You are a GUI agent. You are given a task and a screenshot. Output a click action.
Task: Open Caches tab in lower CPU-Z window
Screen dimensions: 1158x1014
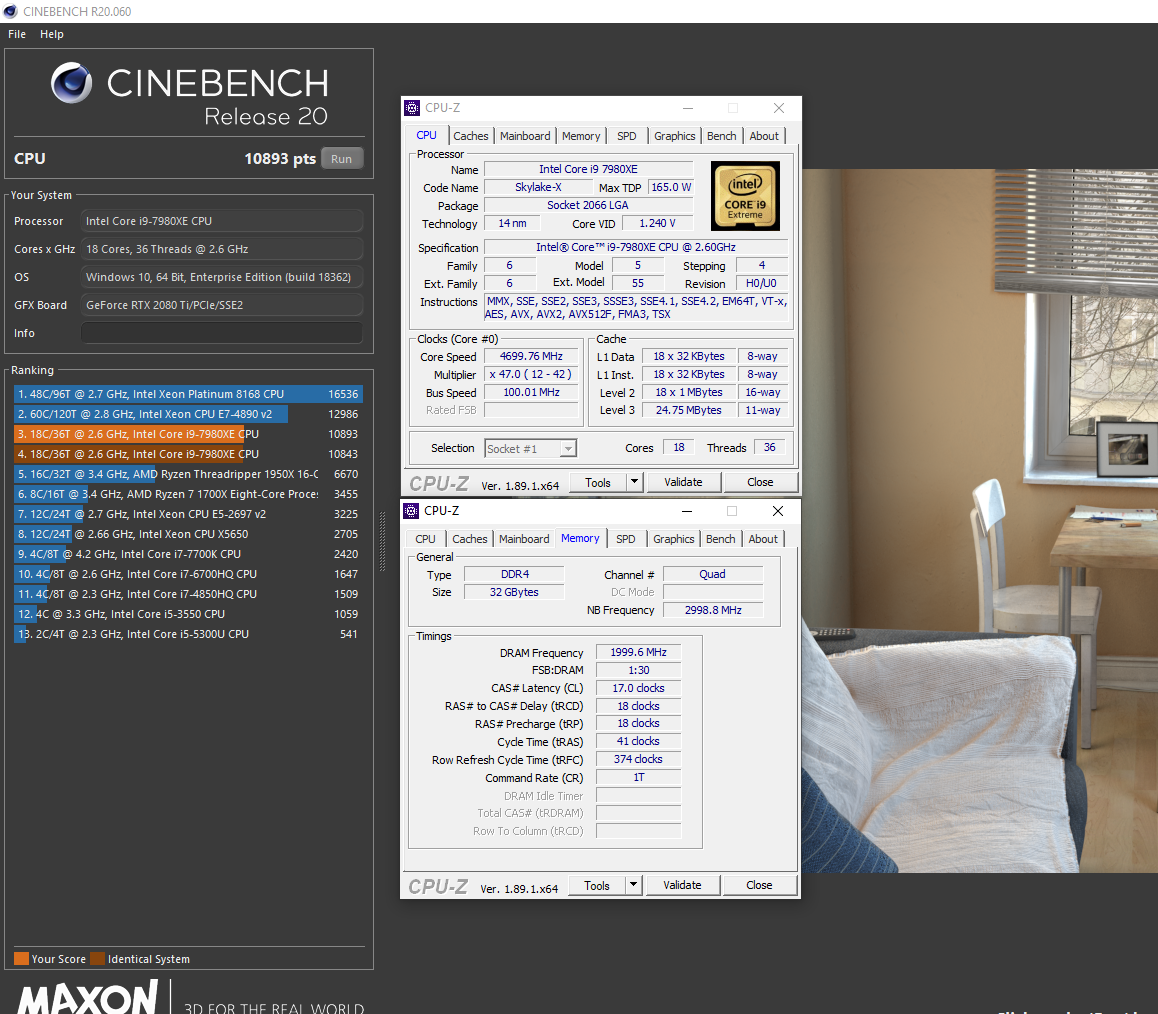click(470, 539)
